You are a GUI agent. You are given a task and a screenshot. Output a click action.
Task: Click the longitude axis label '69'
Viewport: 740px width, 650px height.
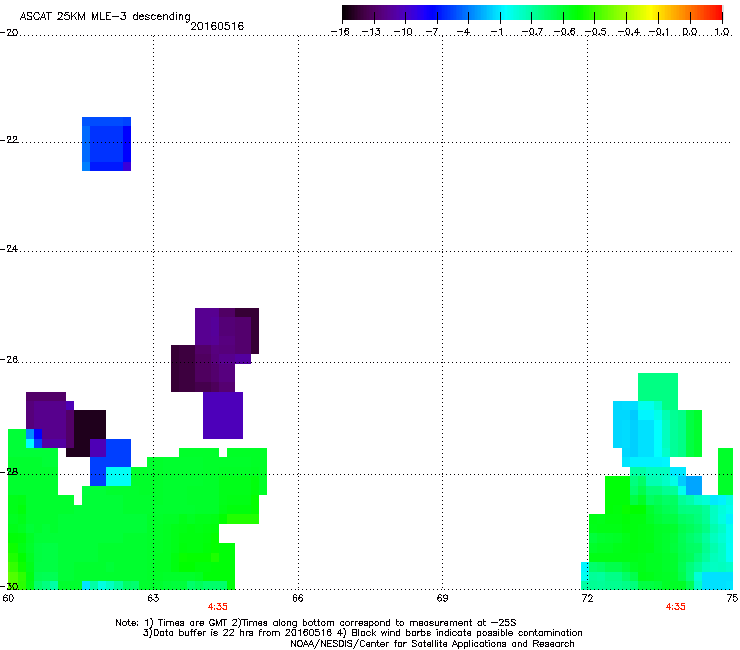pyautogui.click(x=442, y=598)
